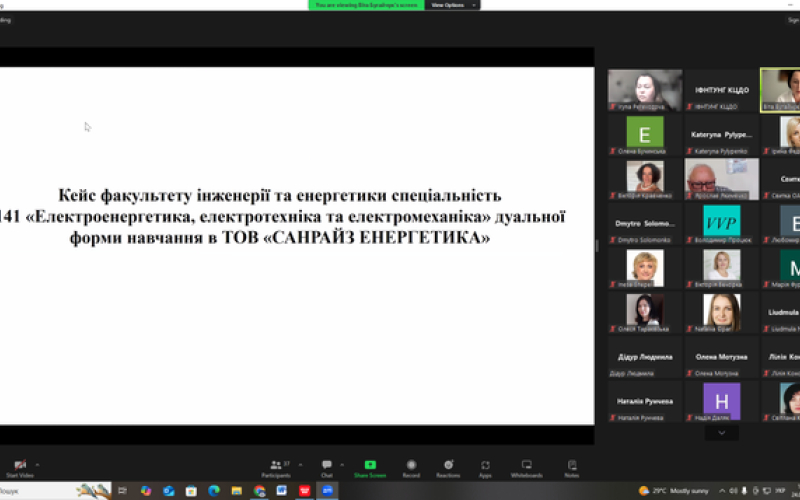Viewport: 800px width, 500px height.
Task: Open Task View from the taskbar
Action: pyautogui.click(x=122, y=491)
